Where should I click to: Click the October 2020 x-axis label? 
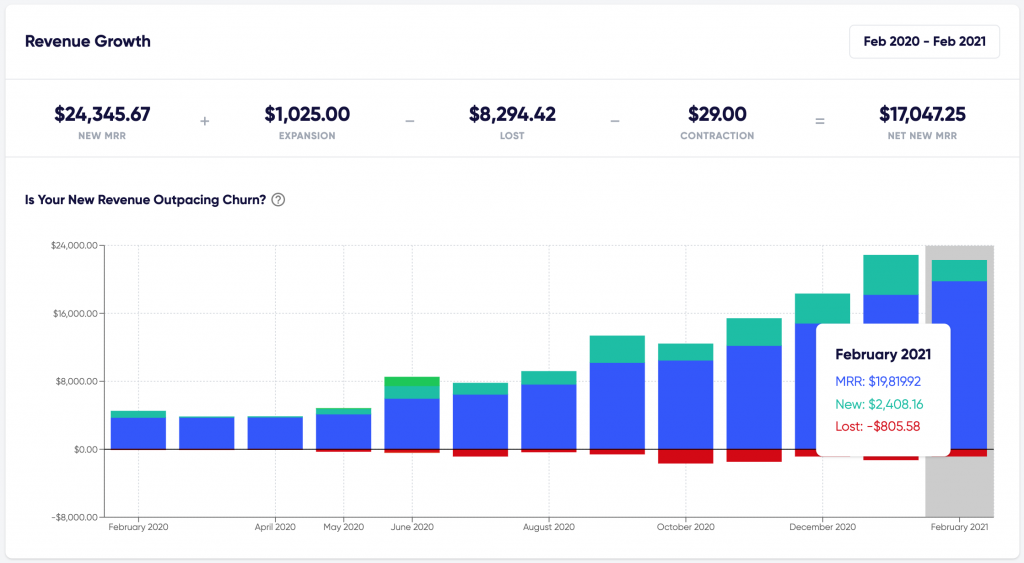[686, 527]
